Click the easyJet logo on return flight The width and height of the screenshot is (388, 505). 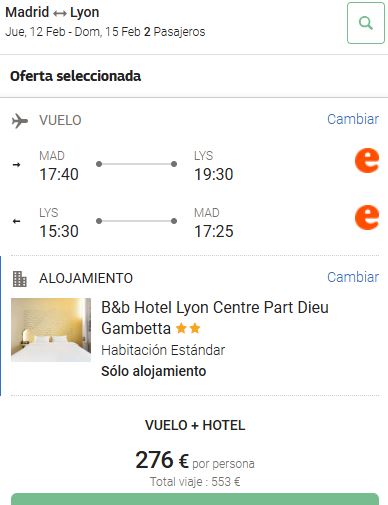tap(367, 218)
